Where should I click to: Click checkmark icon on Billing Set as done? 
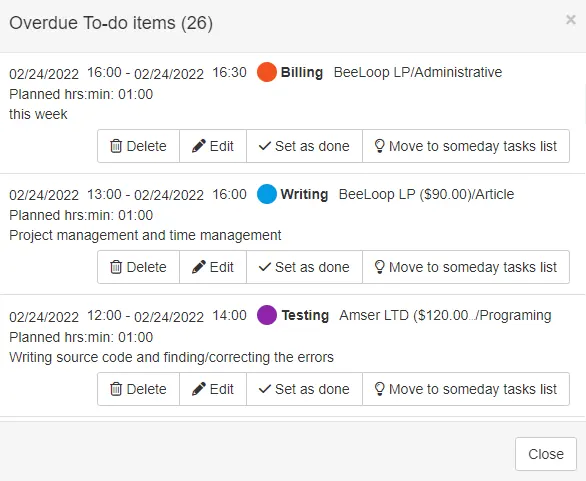point(265,146)
